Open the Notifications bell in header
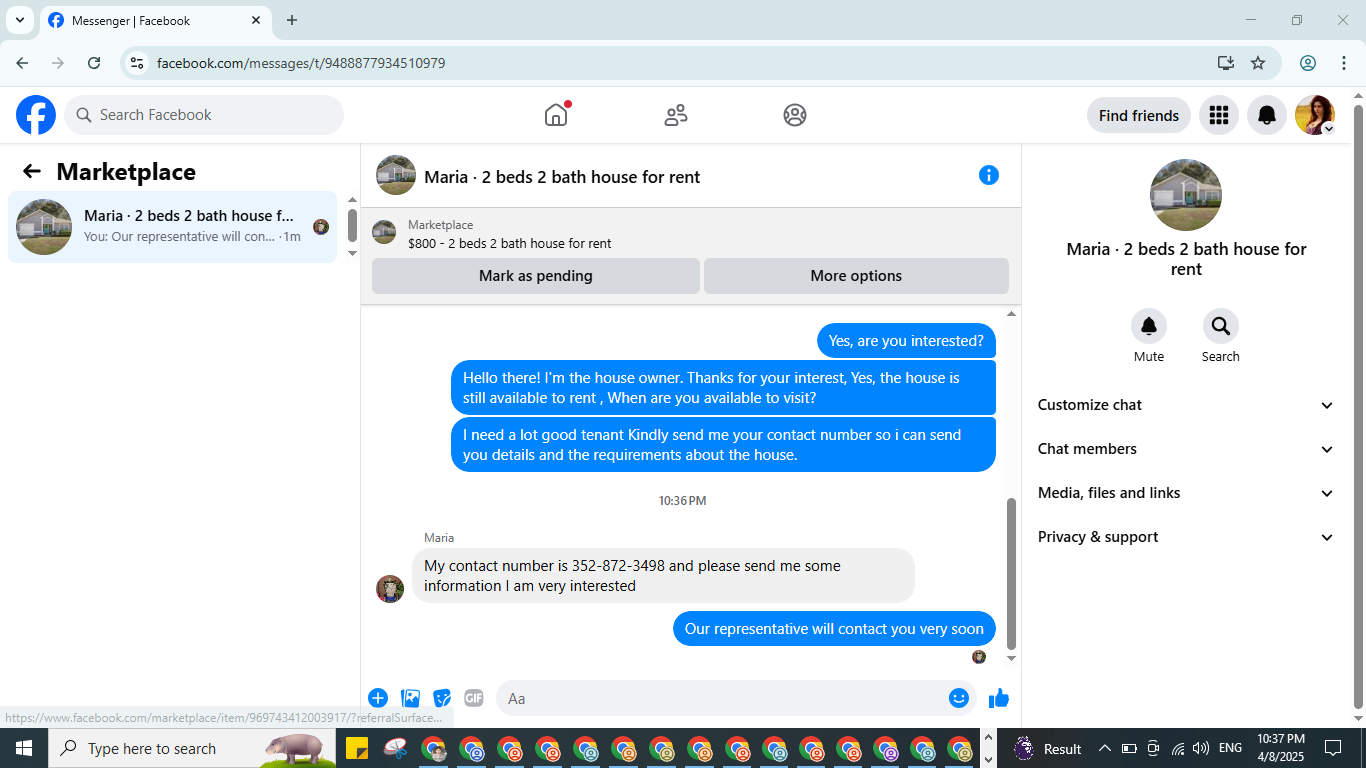1366x768 pixels. [1267, 115]
